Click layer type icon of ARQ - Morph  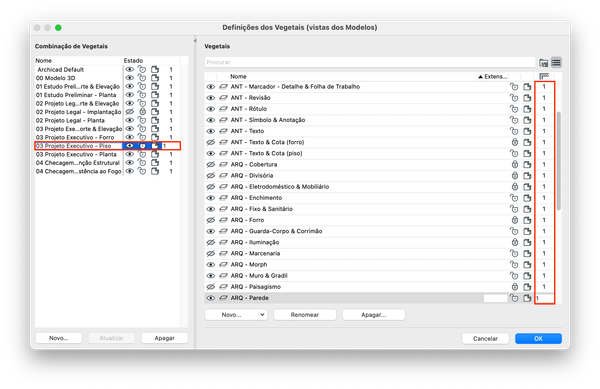click(x=223, y=265)
